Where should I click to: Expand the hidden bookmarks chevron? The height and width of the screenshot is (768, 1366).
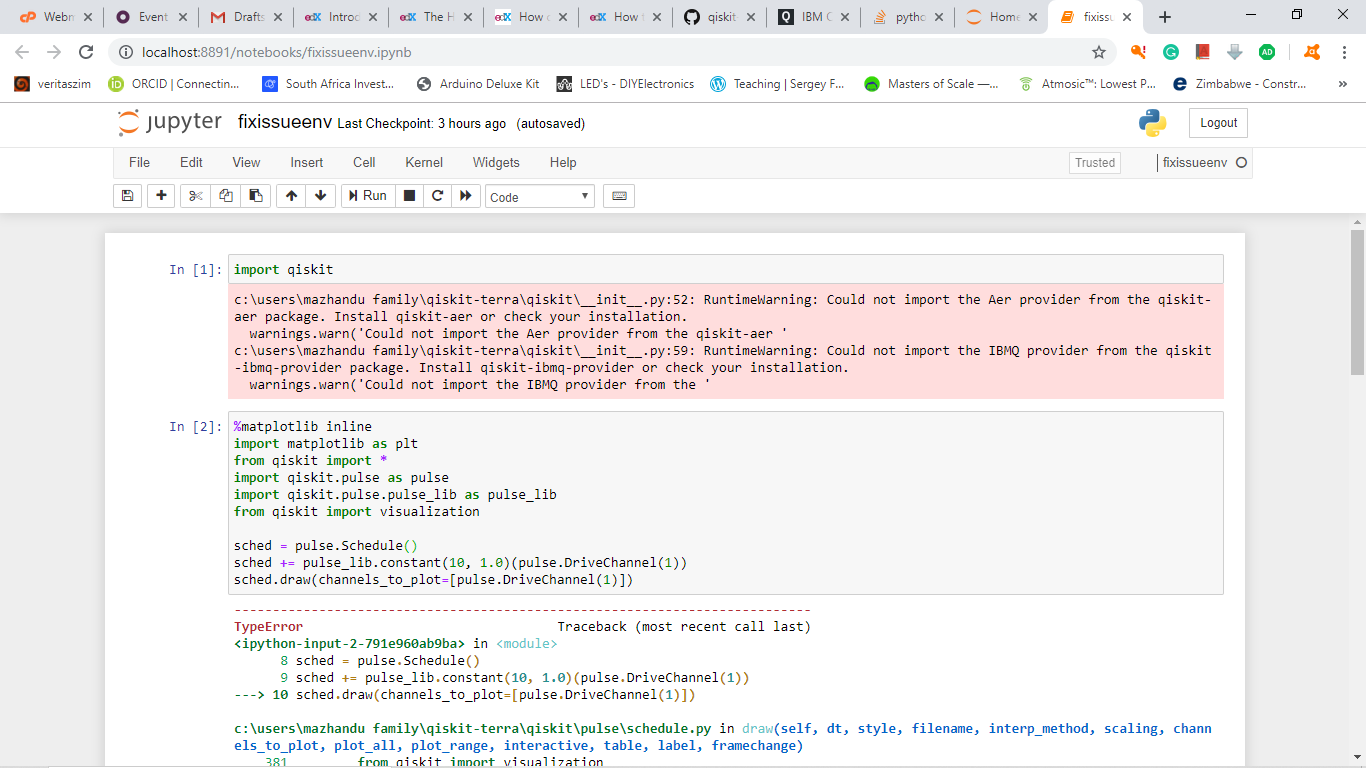[x=1342, y=84]
